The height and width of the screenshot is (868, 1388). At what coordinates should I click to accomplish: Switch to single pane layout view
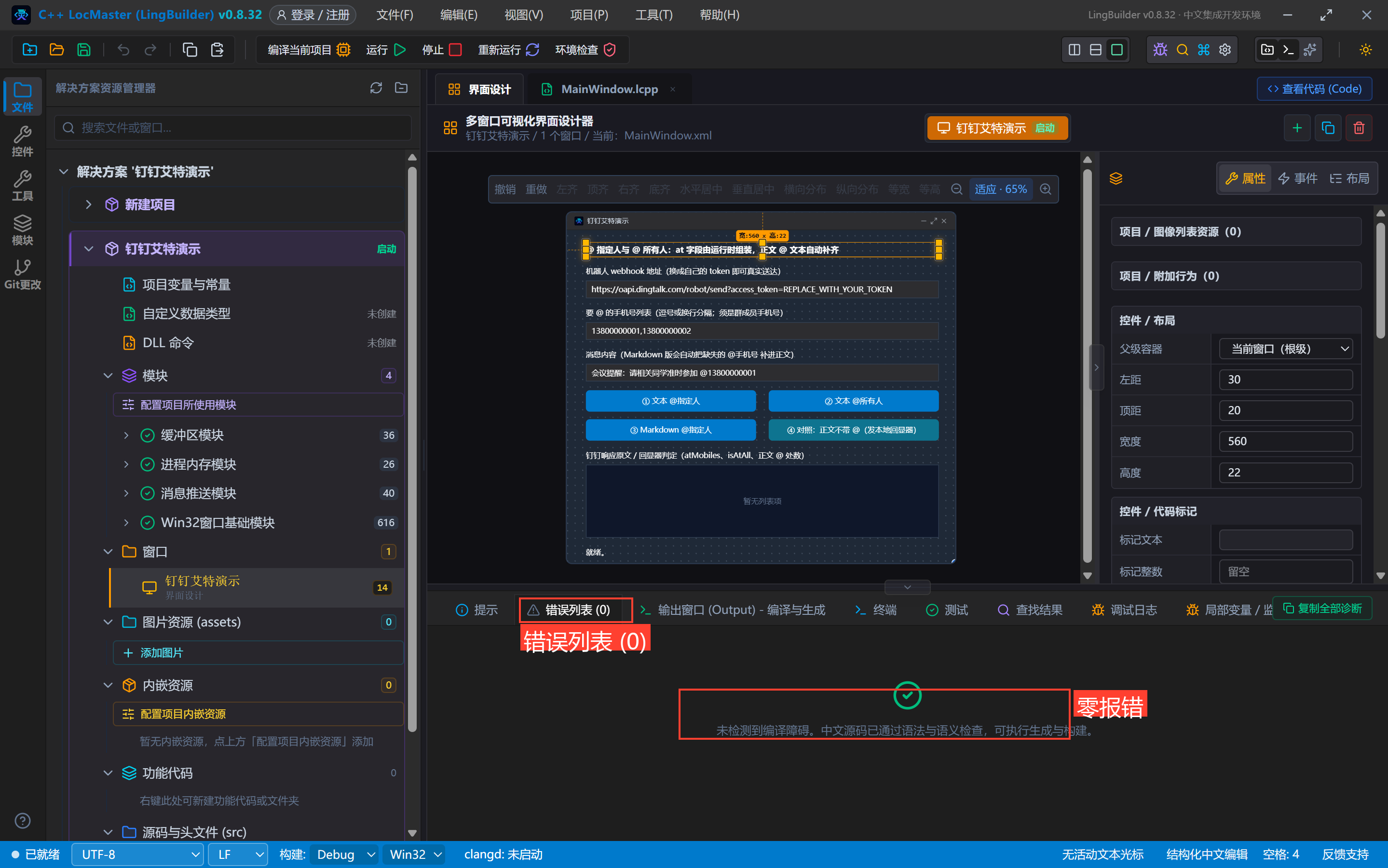point(1116,50)
